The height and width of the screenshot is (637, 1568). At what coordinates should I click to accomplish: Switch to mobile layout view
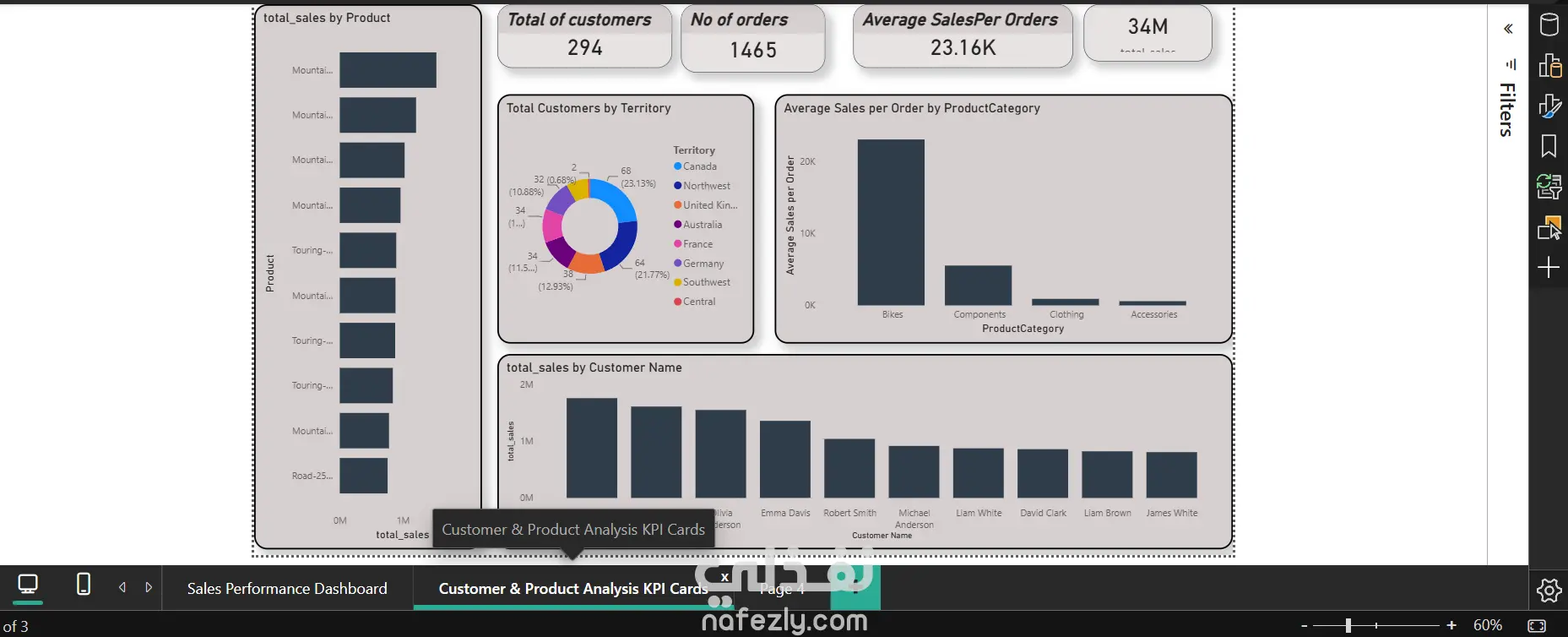tap(84, 585)
